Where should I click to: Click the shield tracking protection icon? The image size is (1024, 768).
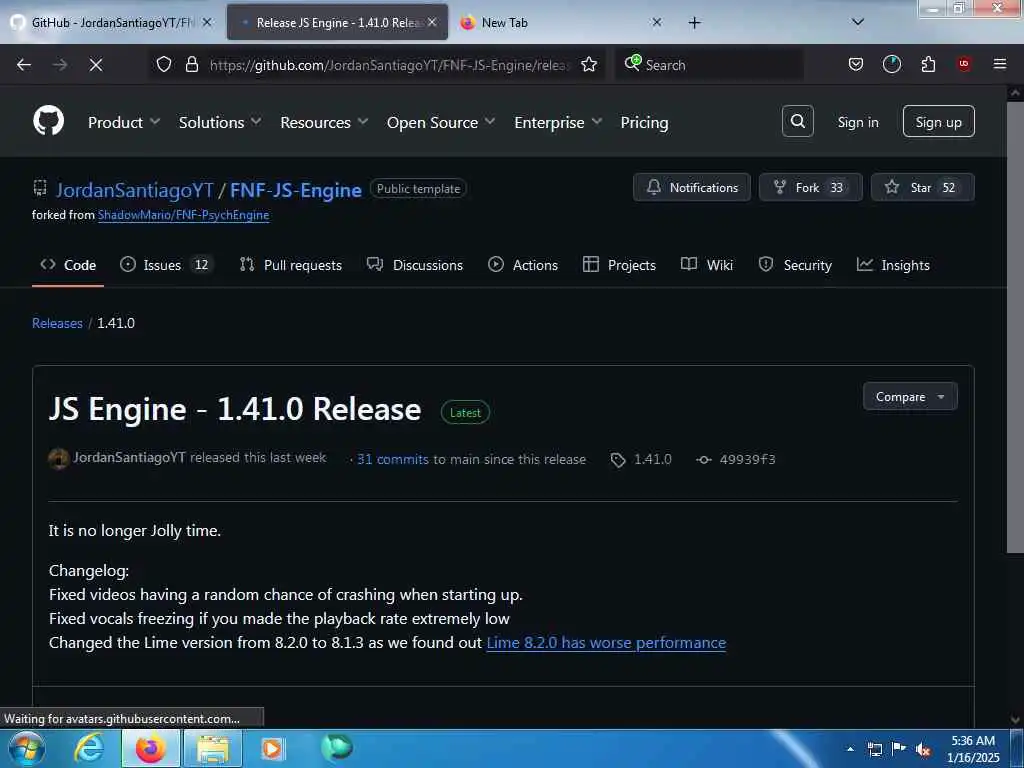[164, 64]
